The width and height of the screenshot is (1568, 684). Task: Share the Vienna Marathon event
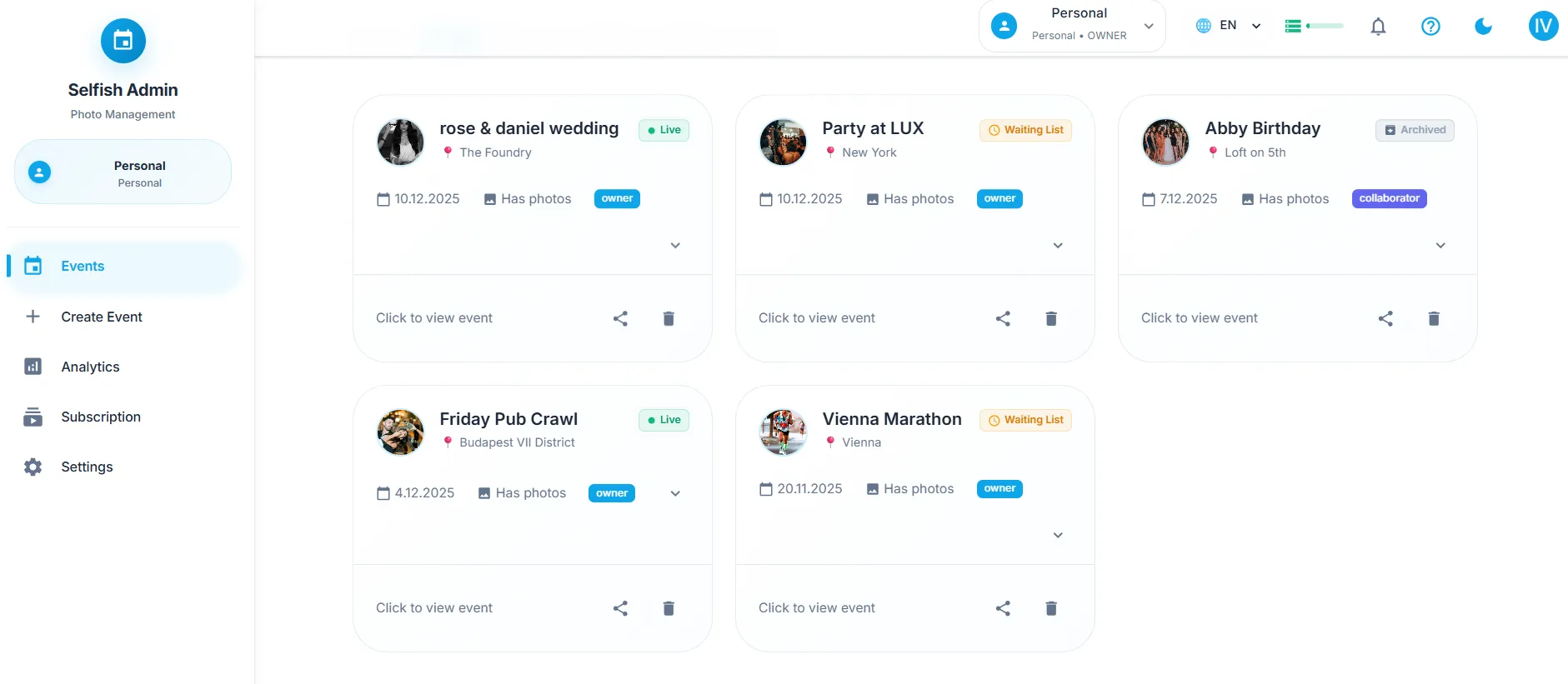tap(1003, 608)
